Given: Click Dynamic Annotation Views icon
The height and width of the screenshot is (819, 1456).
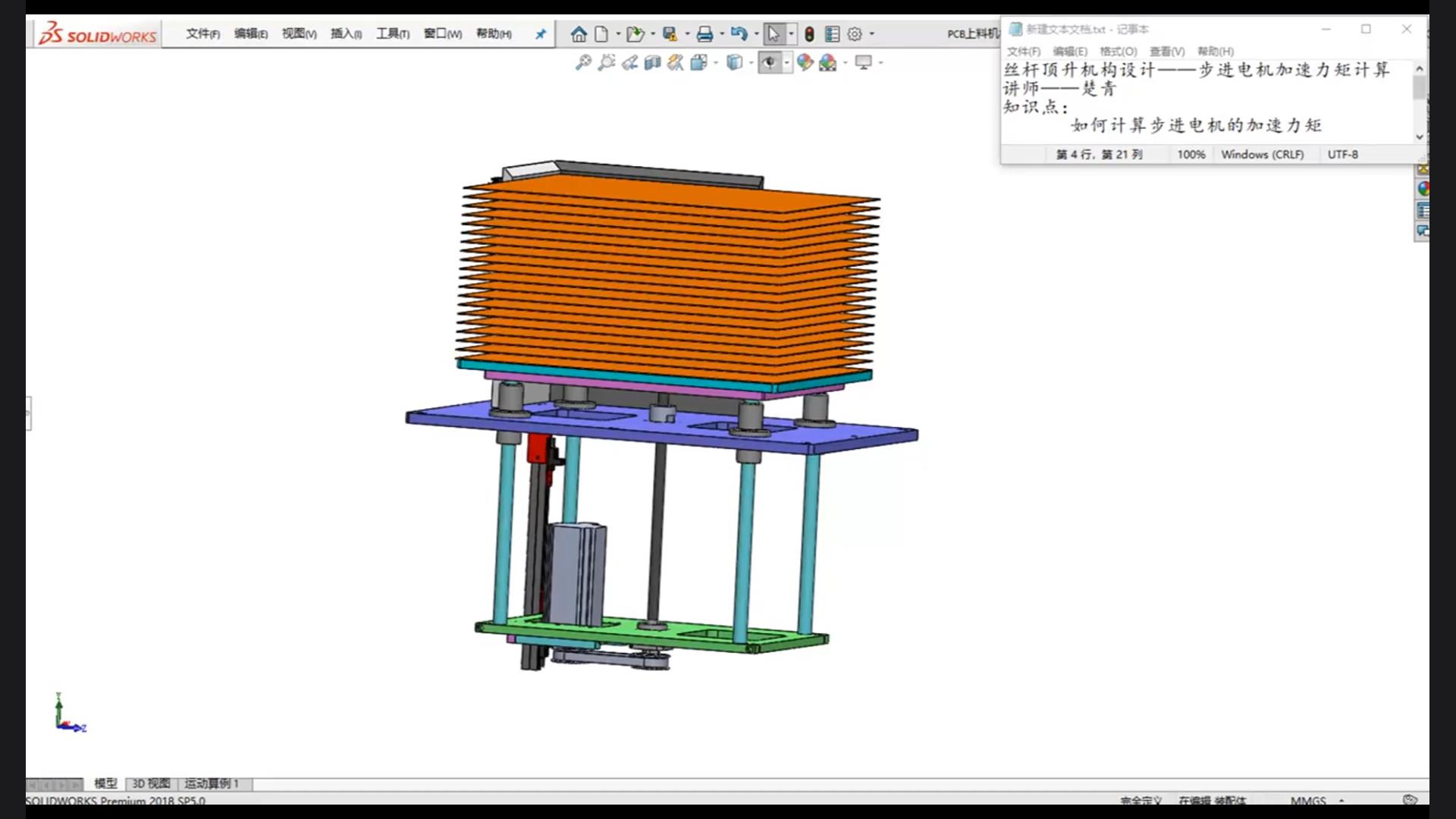Looking at the screenshot, I should [x=675, y=63].
